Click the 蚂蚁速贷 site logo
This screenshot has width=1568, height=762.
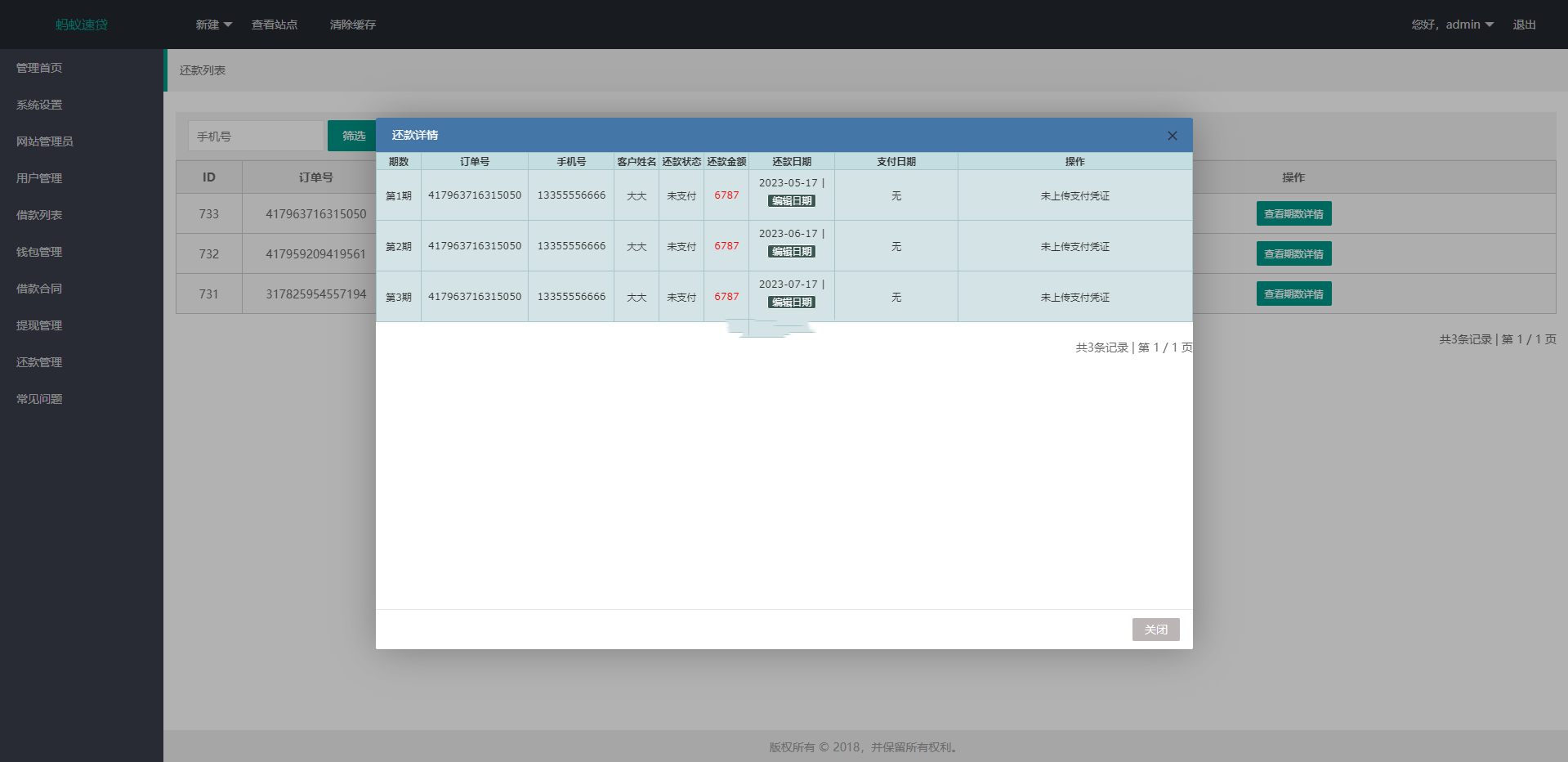click(82, 25)
